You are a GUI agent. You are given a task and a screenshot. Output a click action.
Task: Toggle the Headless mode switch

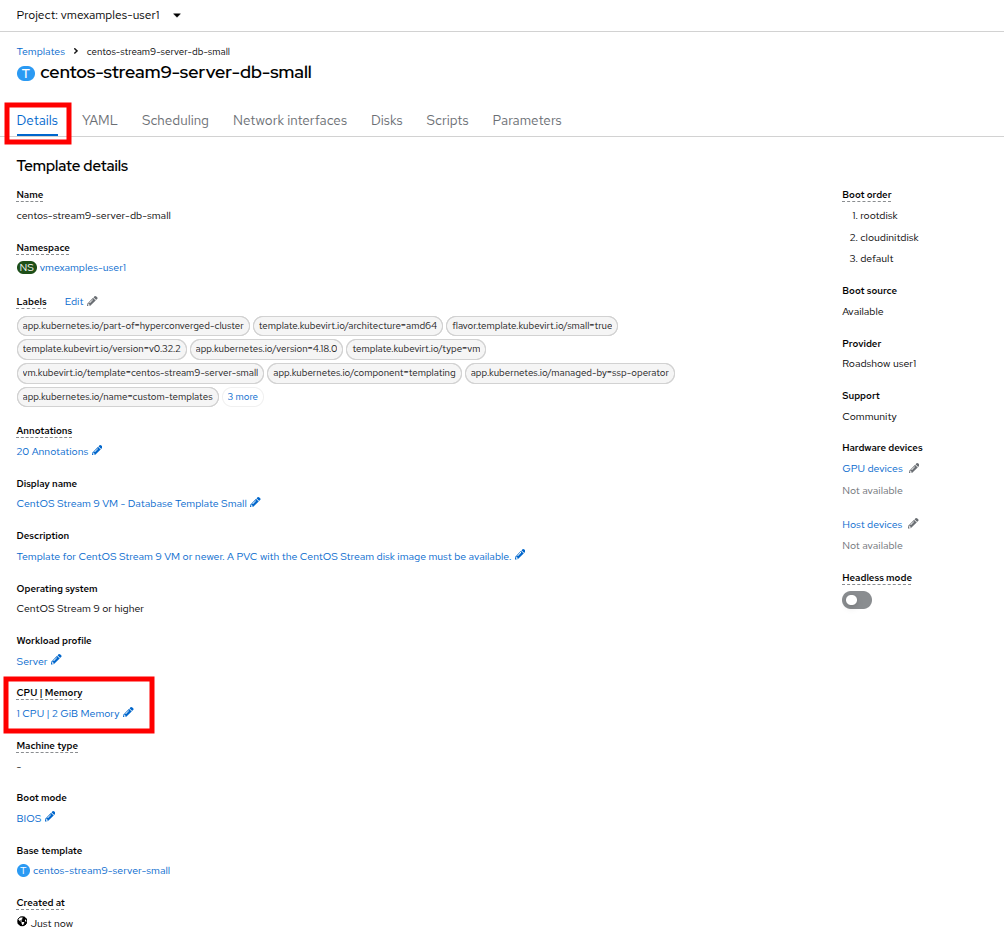(857, 600)
